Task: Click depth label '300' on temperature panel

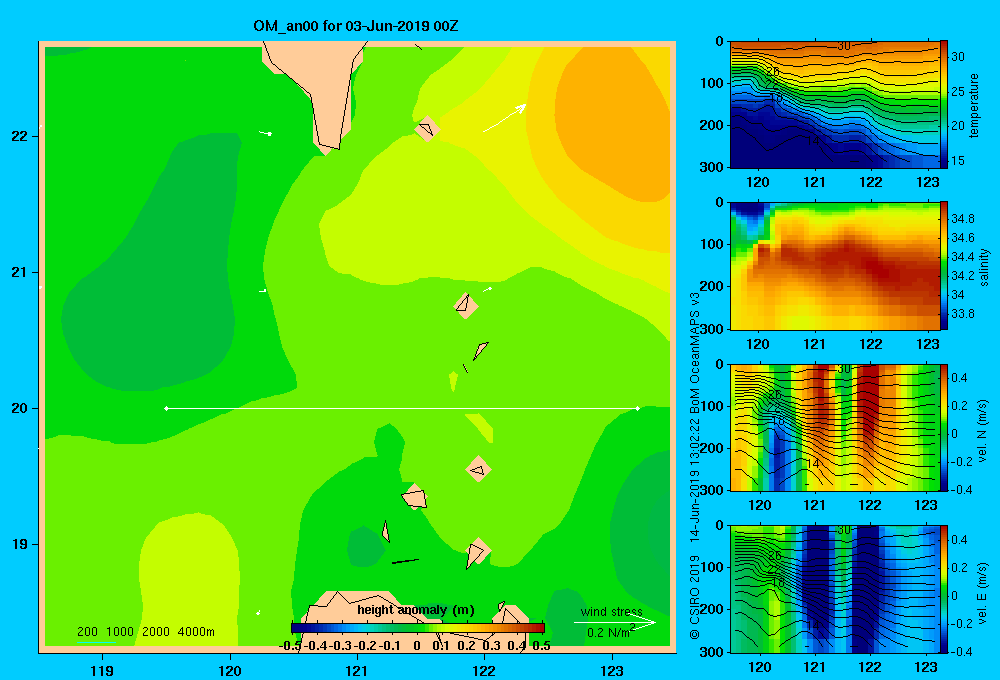Action: tap(712, 167)
